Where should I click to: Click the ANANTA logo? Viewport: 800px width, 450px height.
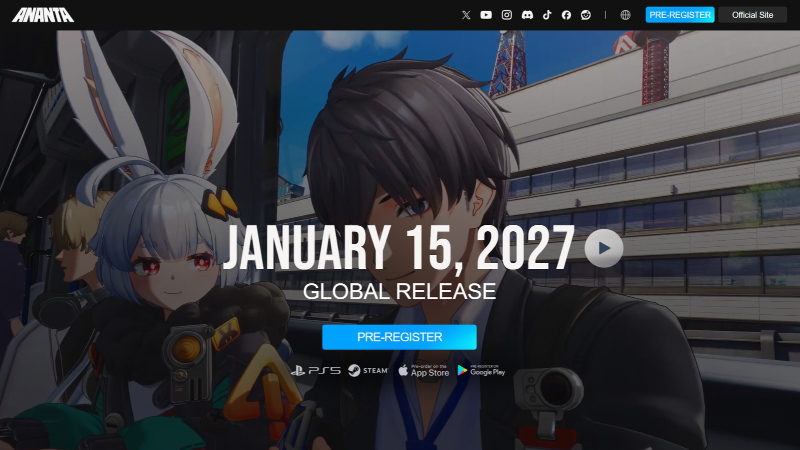(x=43, y=15)
